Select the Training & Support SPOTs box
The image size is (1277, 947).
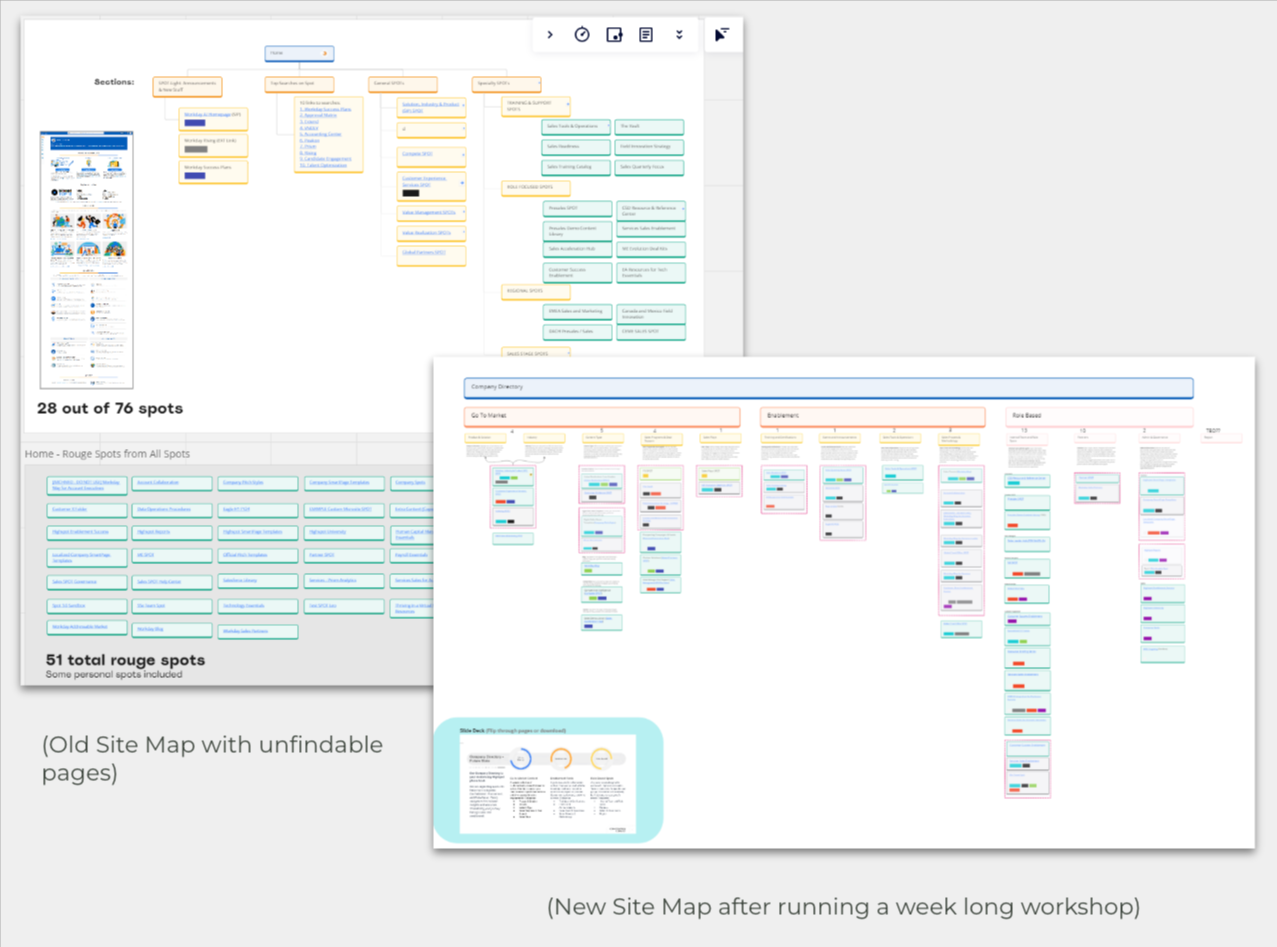(x=536, y=106)
